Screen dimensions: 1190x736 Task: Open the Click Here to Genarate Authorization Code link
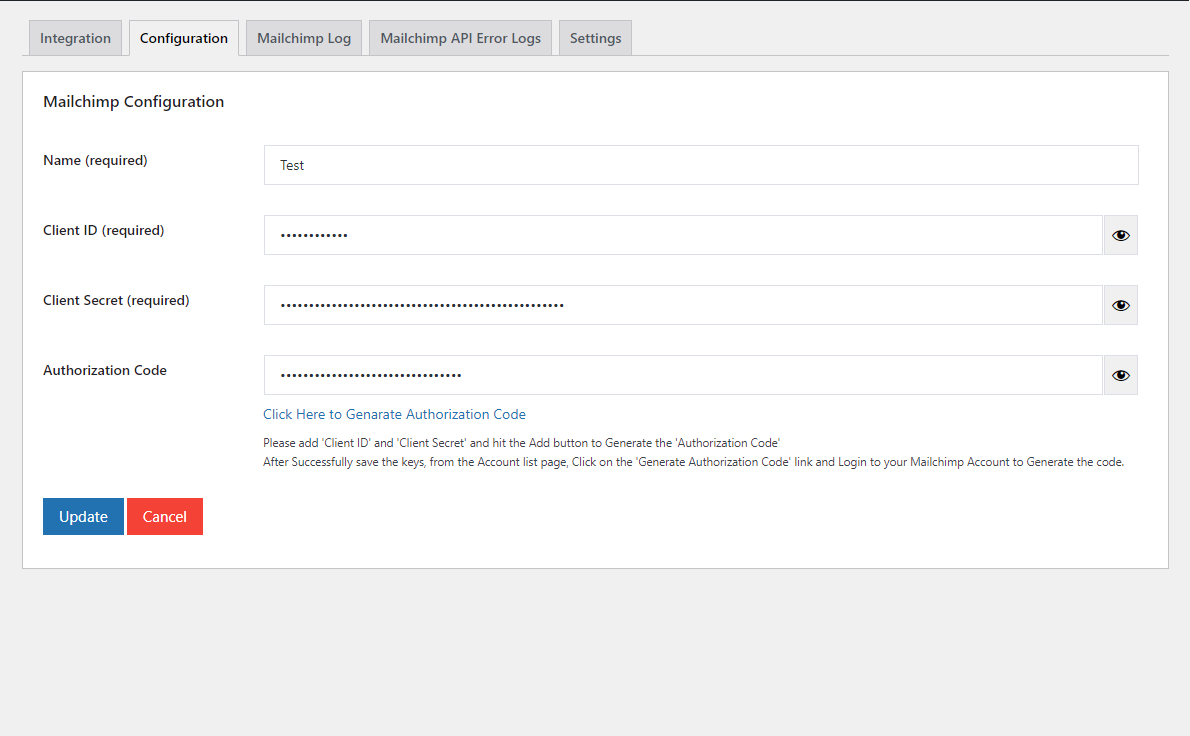click(x=395, y=414)
